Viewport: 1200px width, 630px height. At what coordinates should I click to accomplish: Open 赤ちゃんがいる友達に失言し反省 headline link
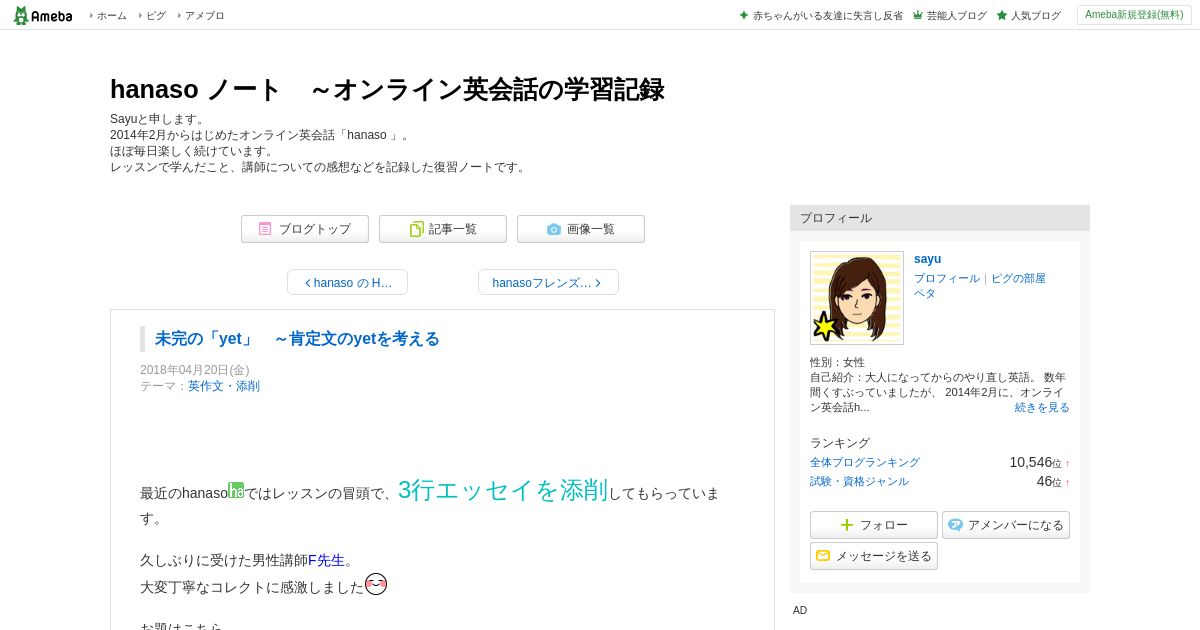pyautogui.click(x=828, y=16)
